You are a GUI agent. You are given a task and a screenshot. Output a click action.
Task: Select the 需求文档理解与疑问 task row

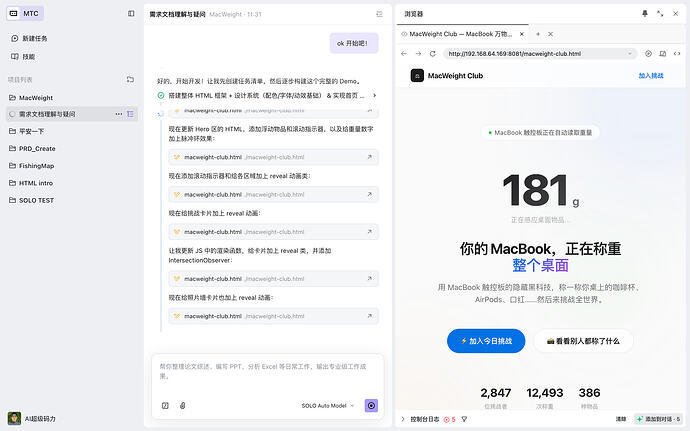[72, 114]
